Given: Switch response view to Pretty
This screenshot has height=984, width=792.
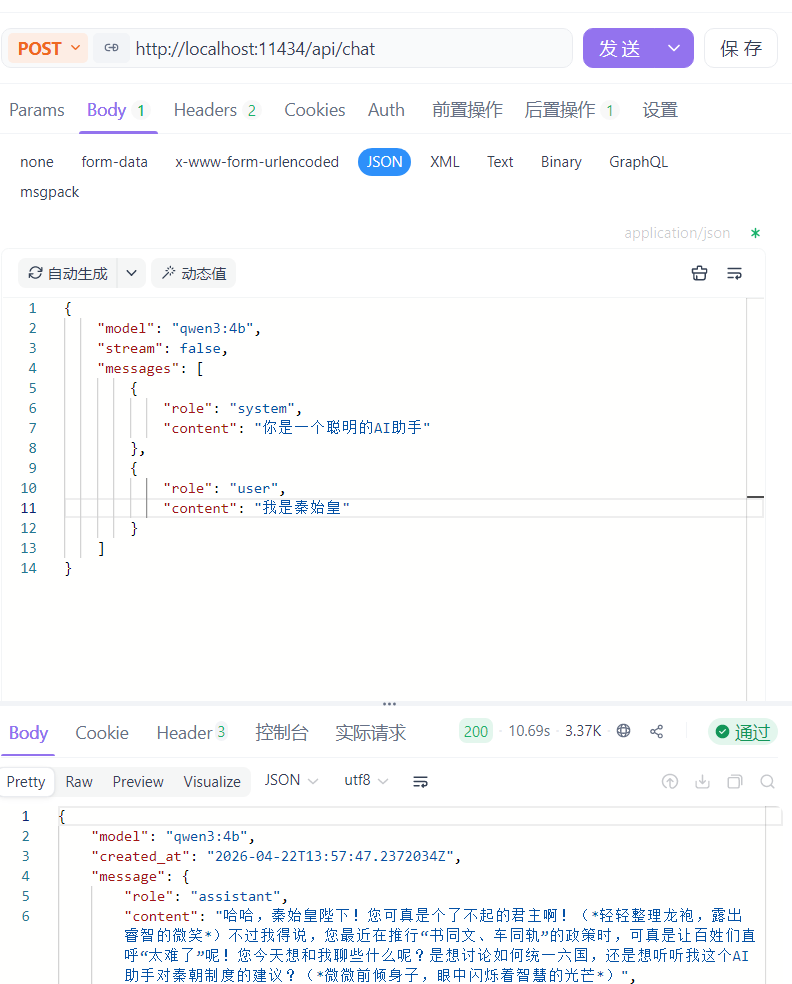Looking at the screenshot, I should pyautogui.click(x=26, y=782).
